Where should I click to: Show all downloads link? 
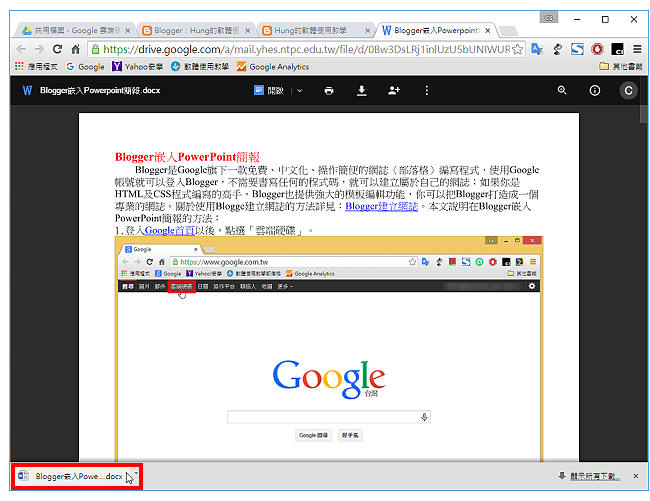595,476
